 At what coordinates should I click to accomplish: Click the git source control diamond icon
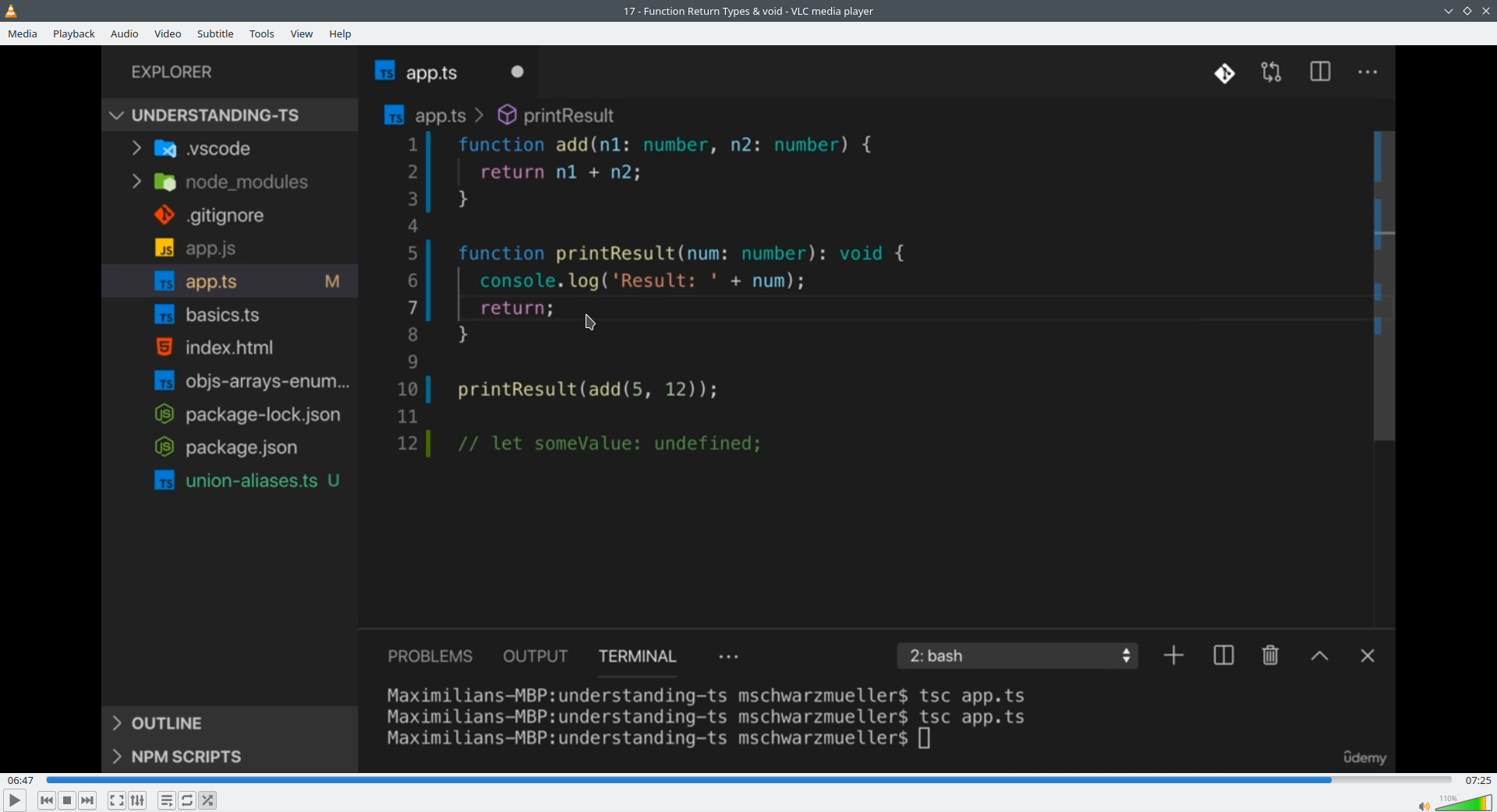click(1225, 73)
